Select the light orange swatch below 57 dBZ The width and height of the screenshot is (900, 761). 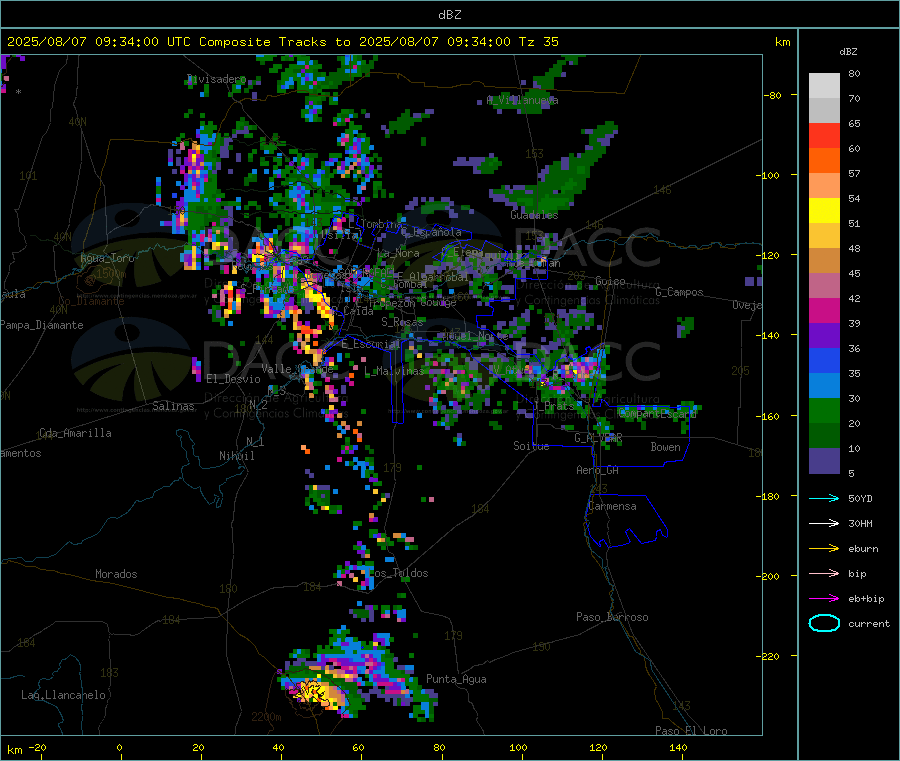click(x=824, y=186)
